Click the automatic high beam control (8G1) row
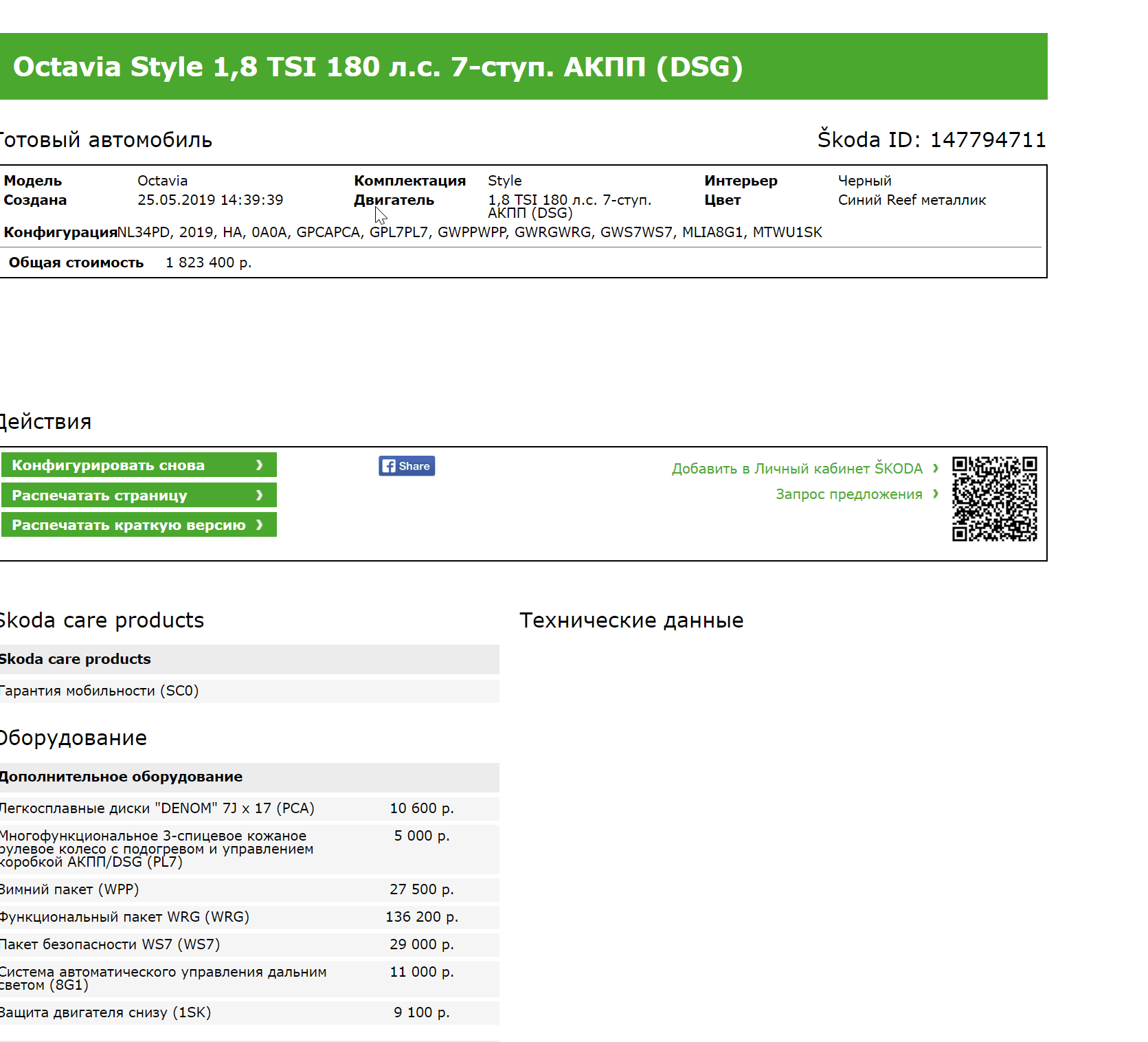 (249, 979)
